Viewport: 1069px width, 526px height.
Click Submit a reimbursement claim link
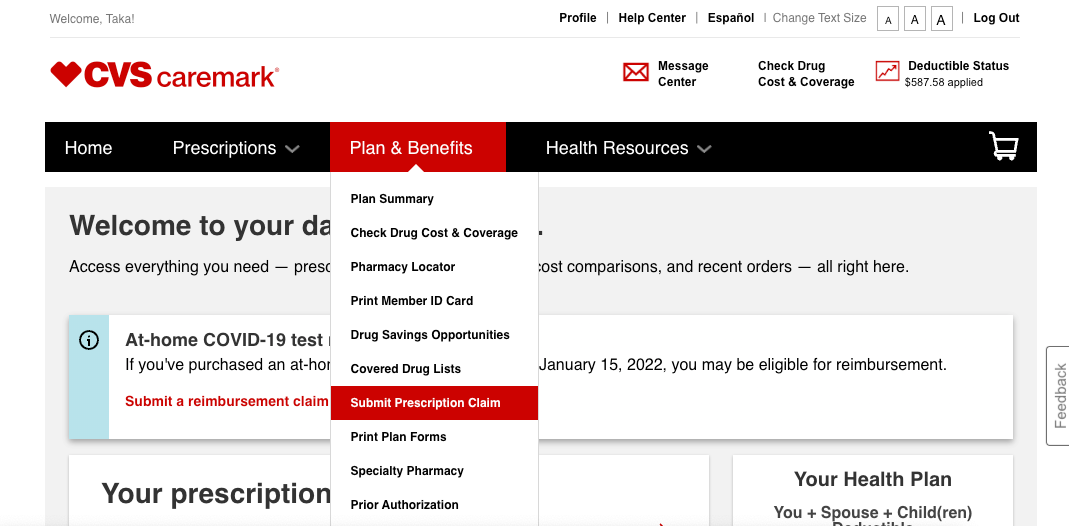point(227,401)
